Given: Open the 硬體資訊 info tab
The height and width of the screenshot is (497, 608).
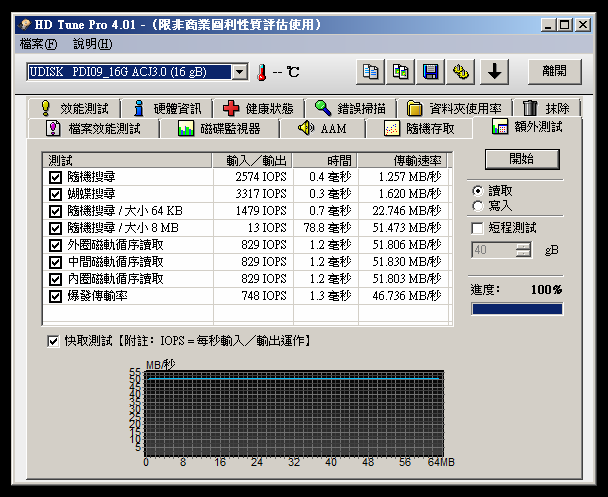Looking at the screenshot, I should (167, 108).
